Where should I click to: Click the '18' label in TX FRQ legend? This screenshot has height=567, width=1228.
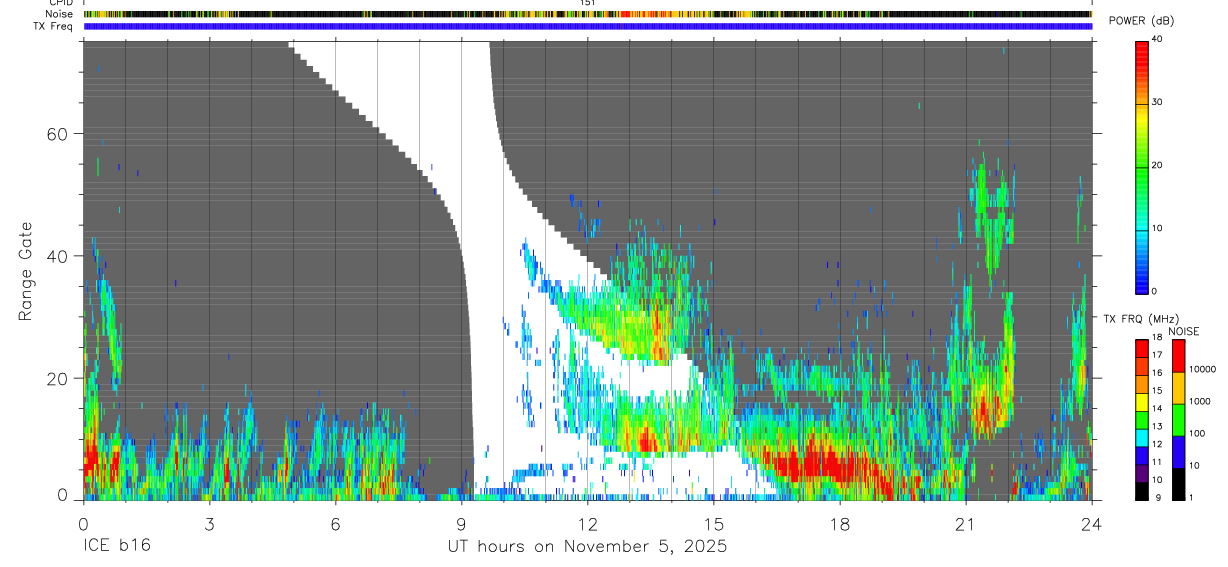(x=1158, y=338)
